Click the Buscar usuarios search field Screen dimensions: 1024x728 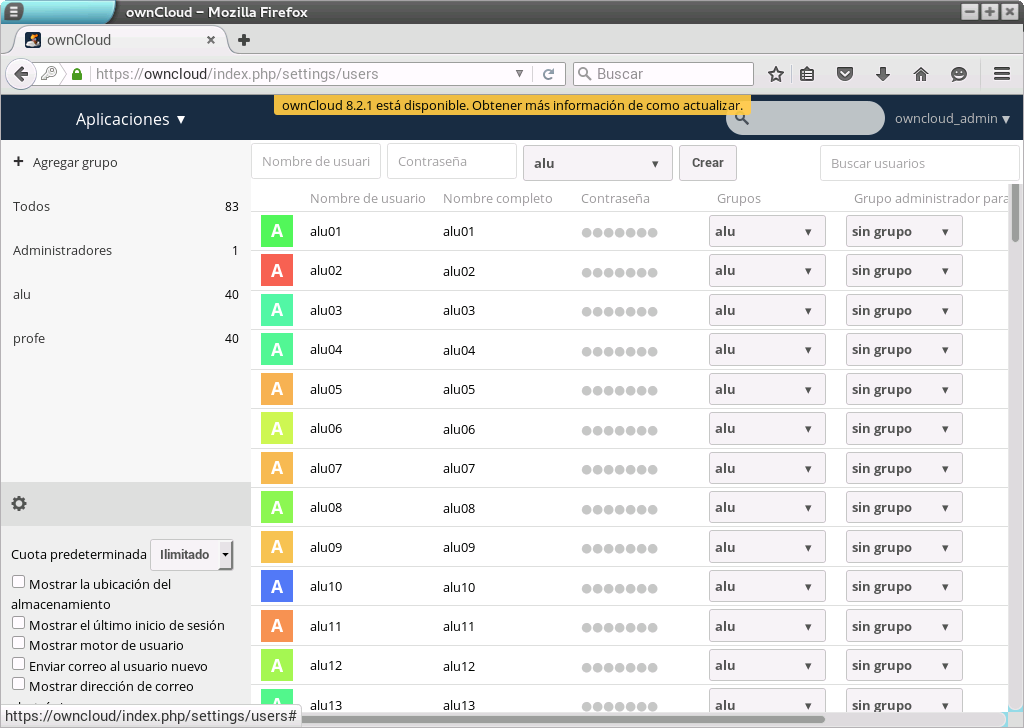point(918,163)
